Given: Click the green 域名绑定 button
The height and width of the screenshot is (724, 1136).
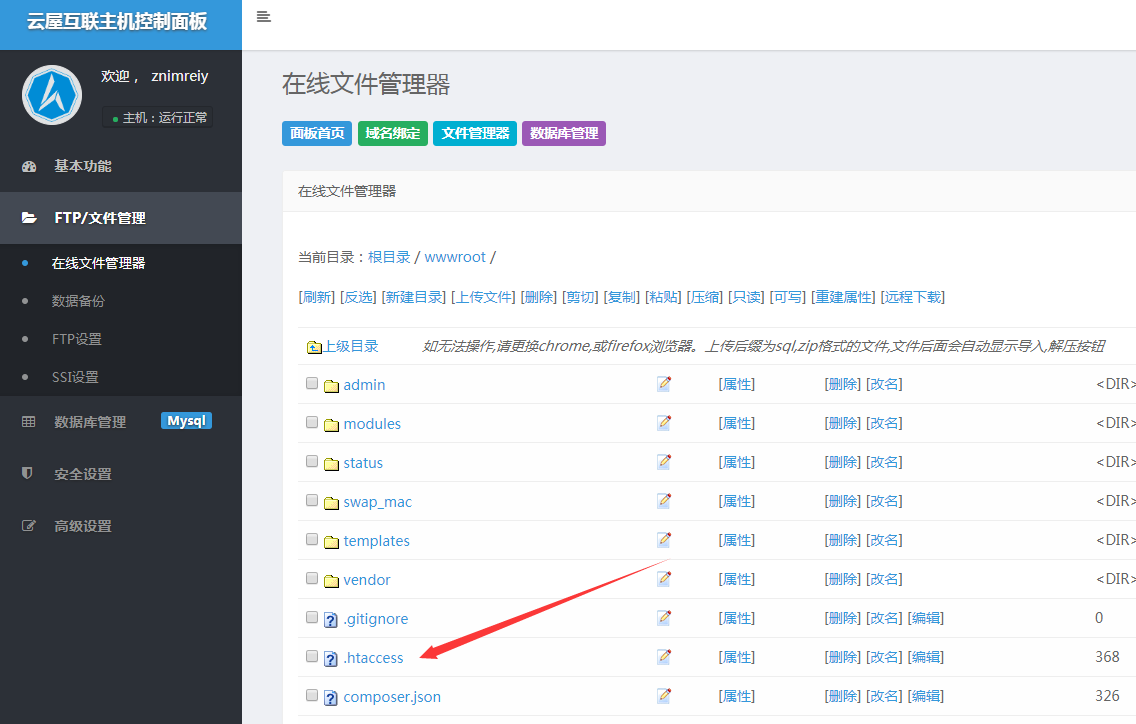Looking at the screenshot, I should (392, 133).
